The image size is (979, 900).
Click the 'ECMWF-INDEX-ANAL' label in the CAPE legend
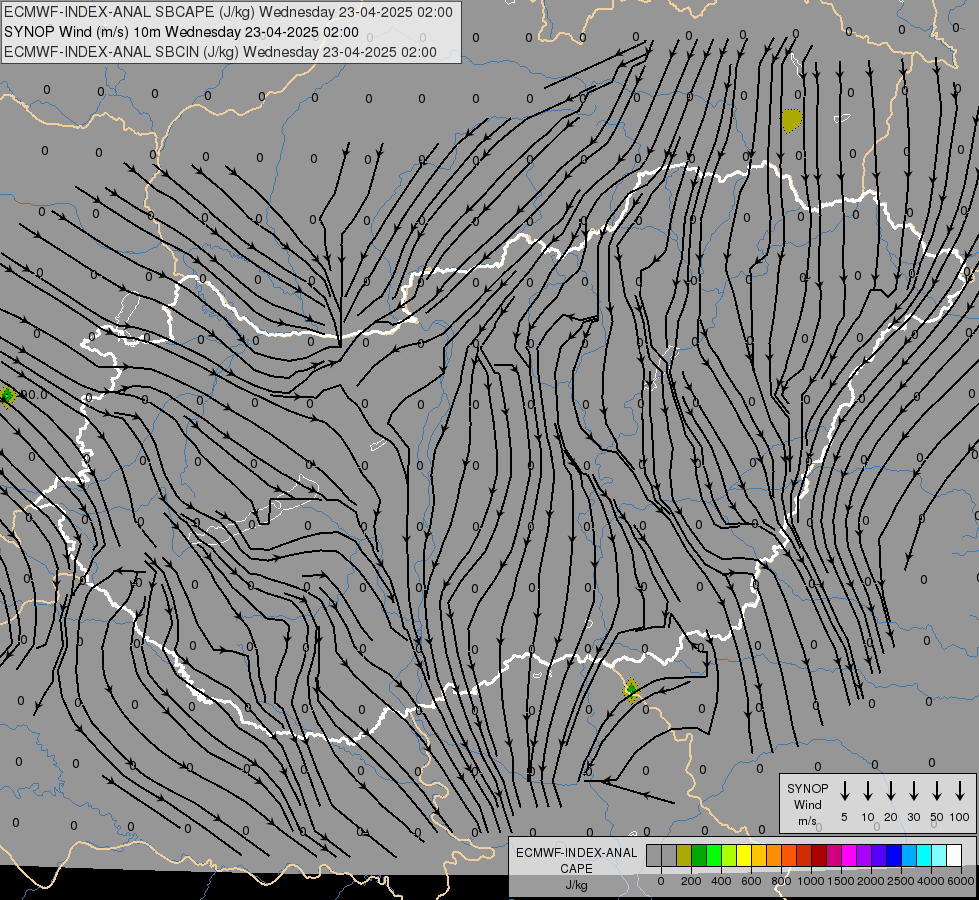pos(576,853)
